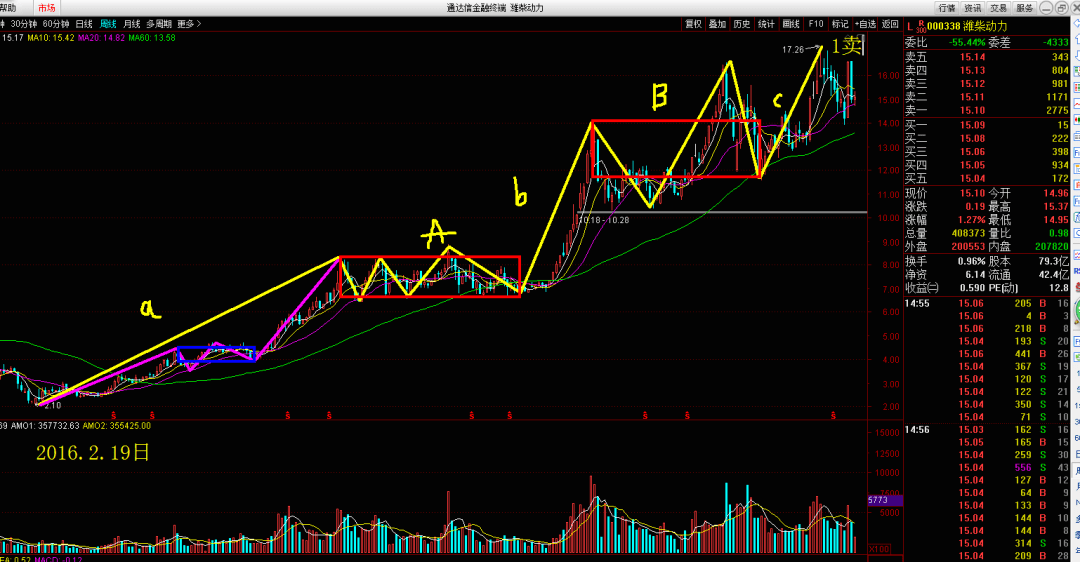Open the 交易 trading section
Screen dimensions: 1080x562
tap(998, 8)
